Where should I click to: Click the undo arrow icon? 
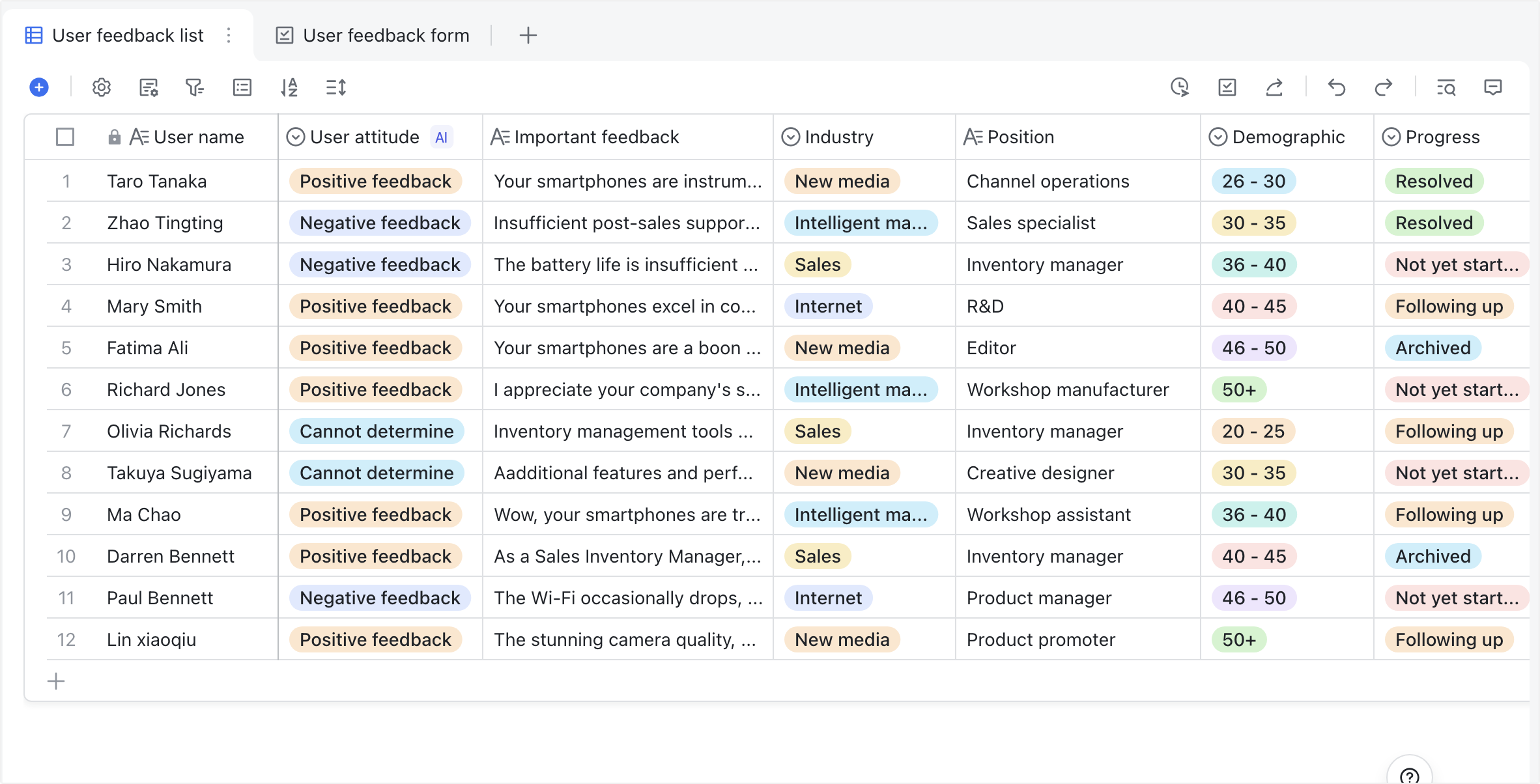[1337, 87]
